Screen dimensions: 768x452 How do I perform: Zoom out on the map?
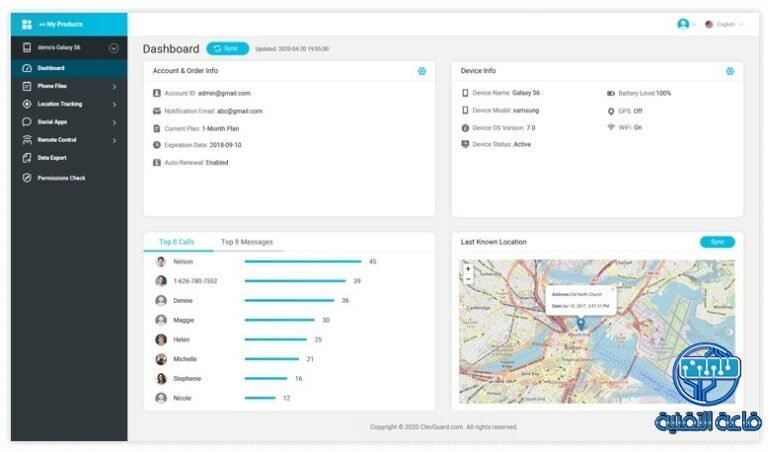click(468, 280)
